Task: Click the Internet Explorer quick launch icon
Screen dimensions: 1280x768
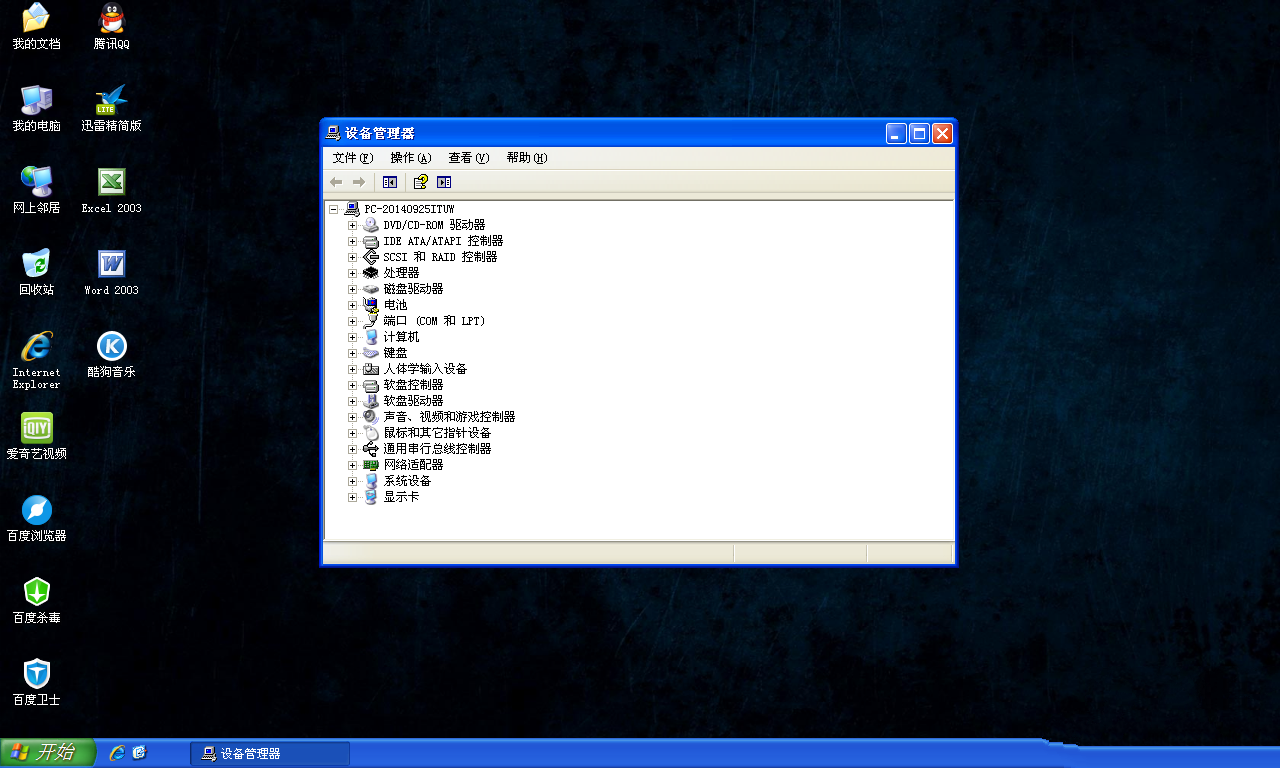Action: tap(117, 753)
